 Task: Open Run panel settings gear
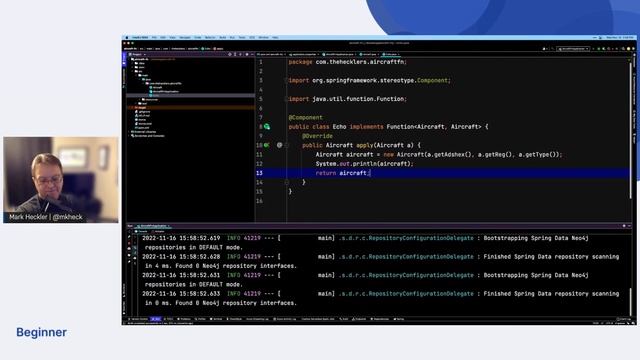(624, 226)
